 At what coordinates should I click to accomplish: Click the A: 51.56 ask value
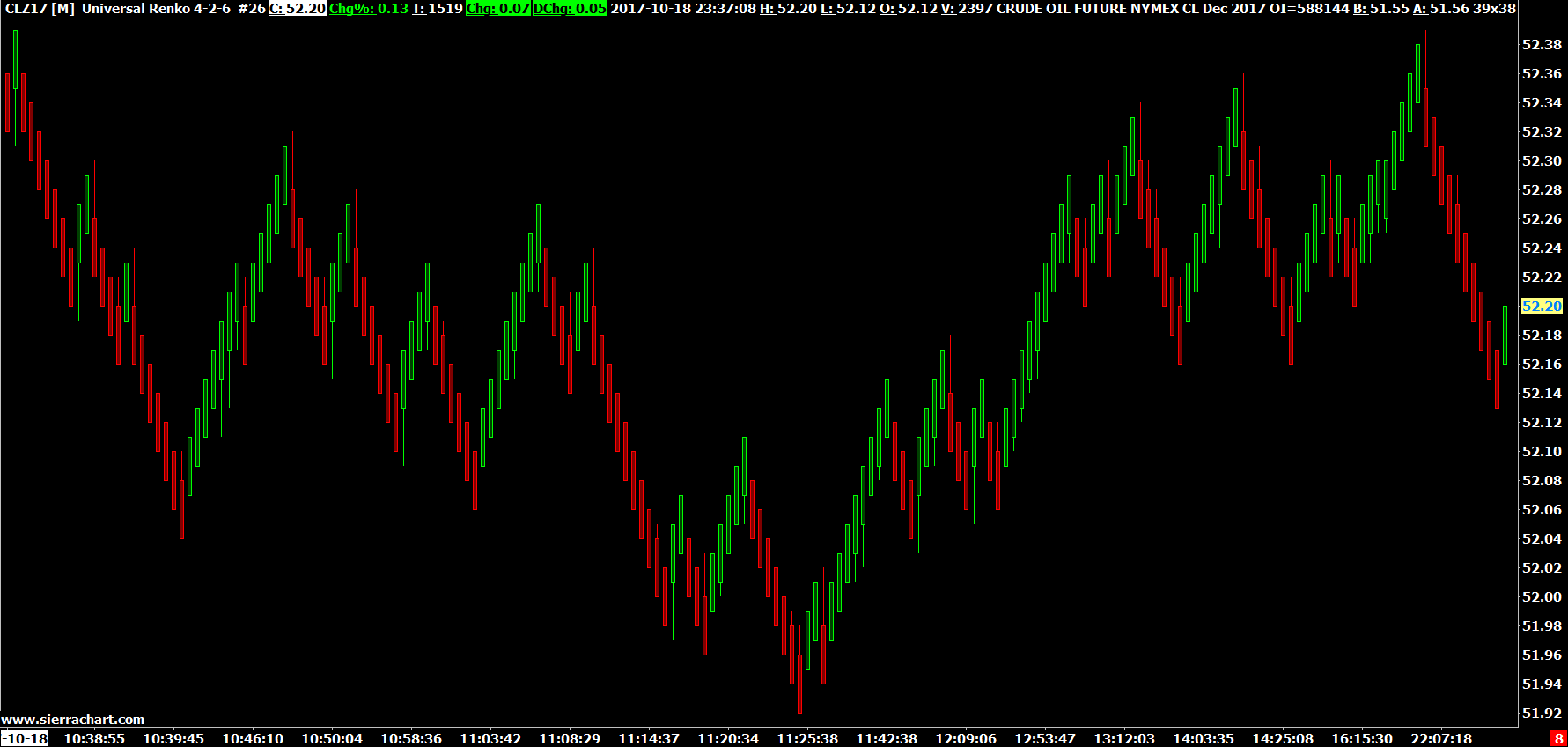pyautogui.click(x=1441, y=8)
